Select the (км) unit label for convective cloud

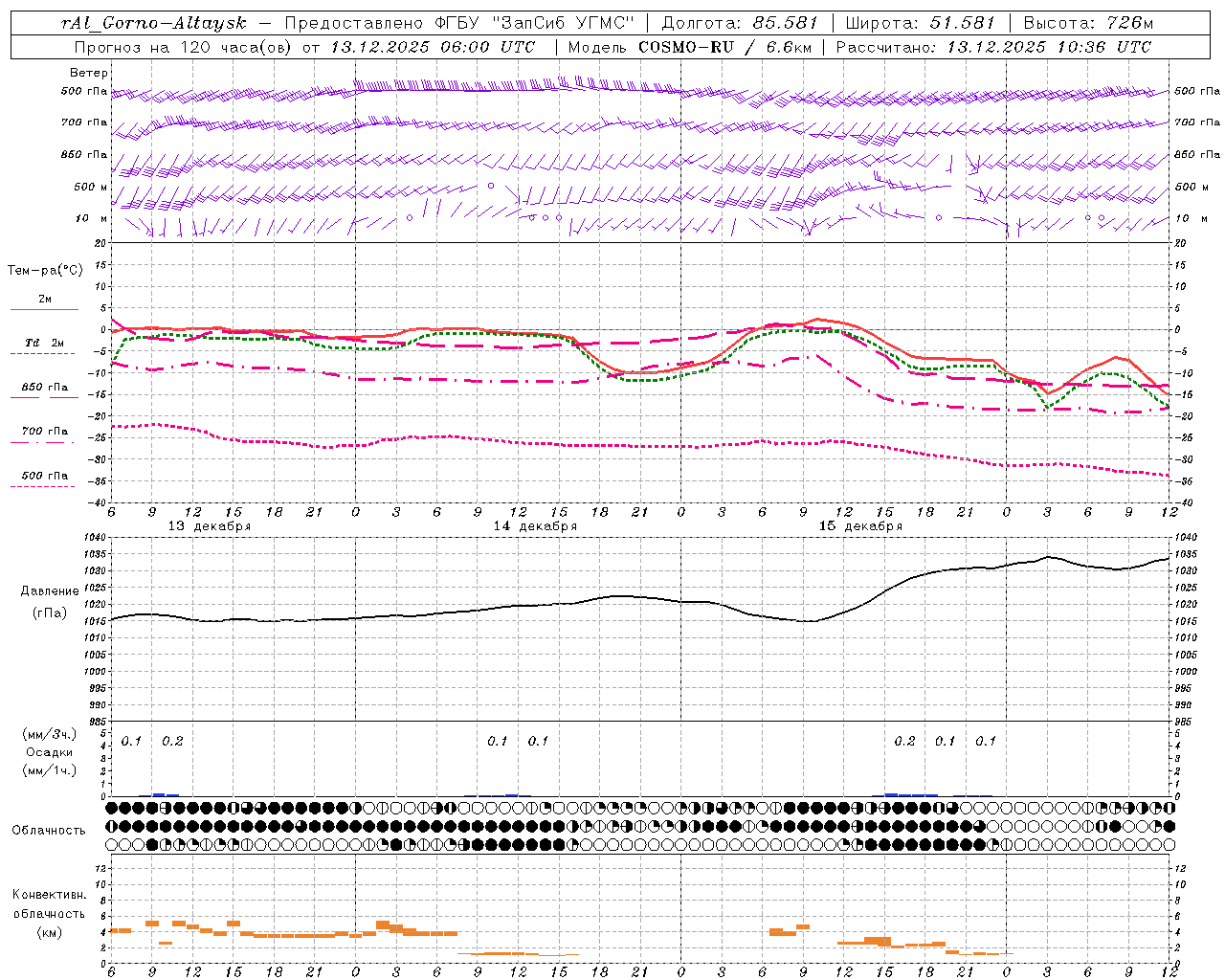click(49, 932)
